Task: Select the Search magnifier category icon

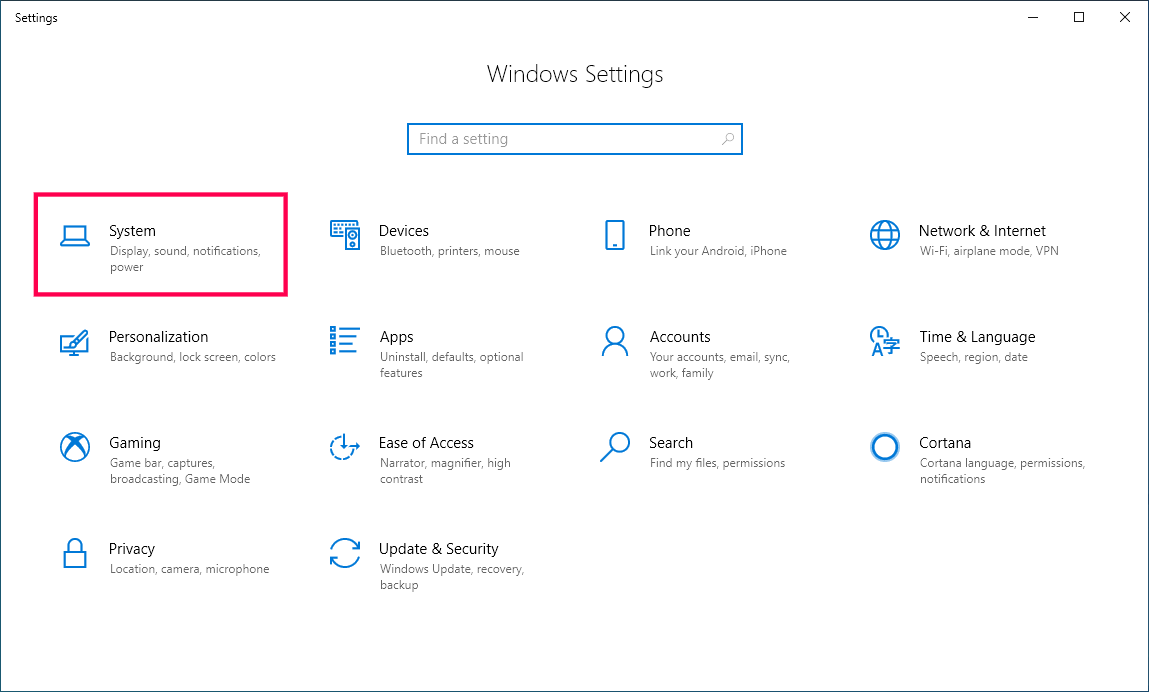Action: [x=615, y=447]
